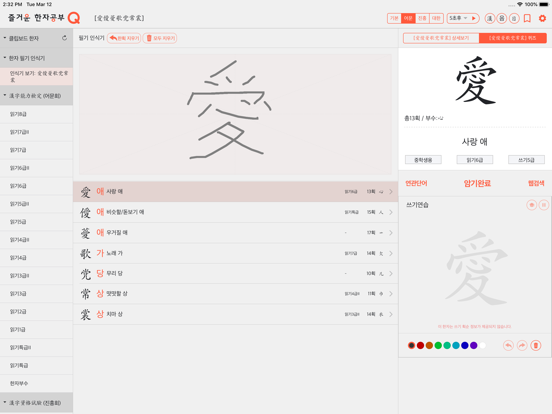Tap the red Q search logo icon
Viewport: 552px width, 414px height.
(74, 18)
